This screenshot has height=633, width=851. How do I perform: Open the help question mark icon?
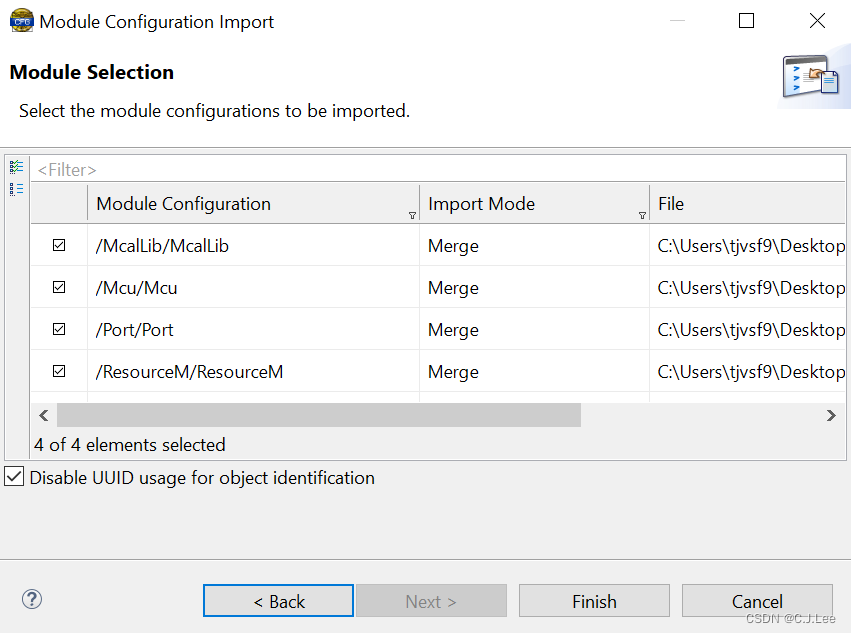point(32,599)
